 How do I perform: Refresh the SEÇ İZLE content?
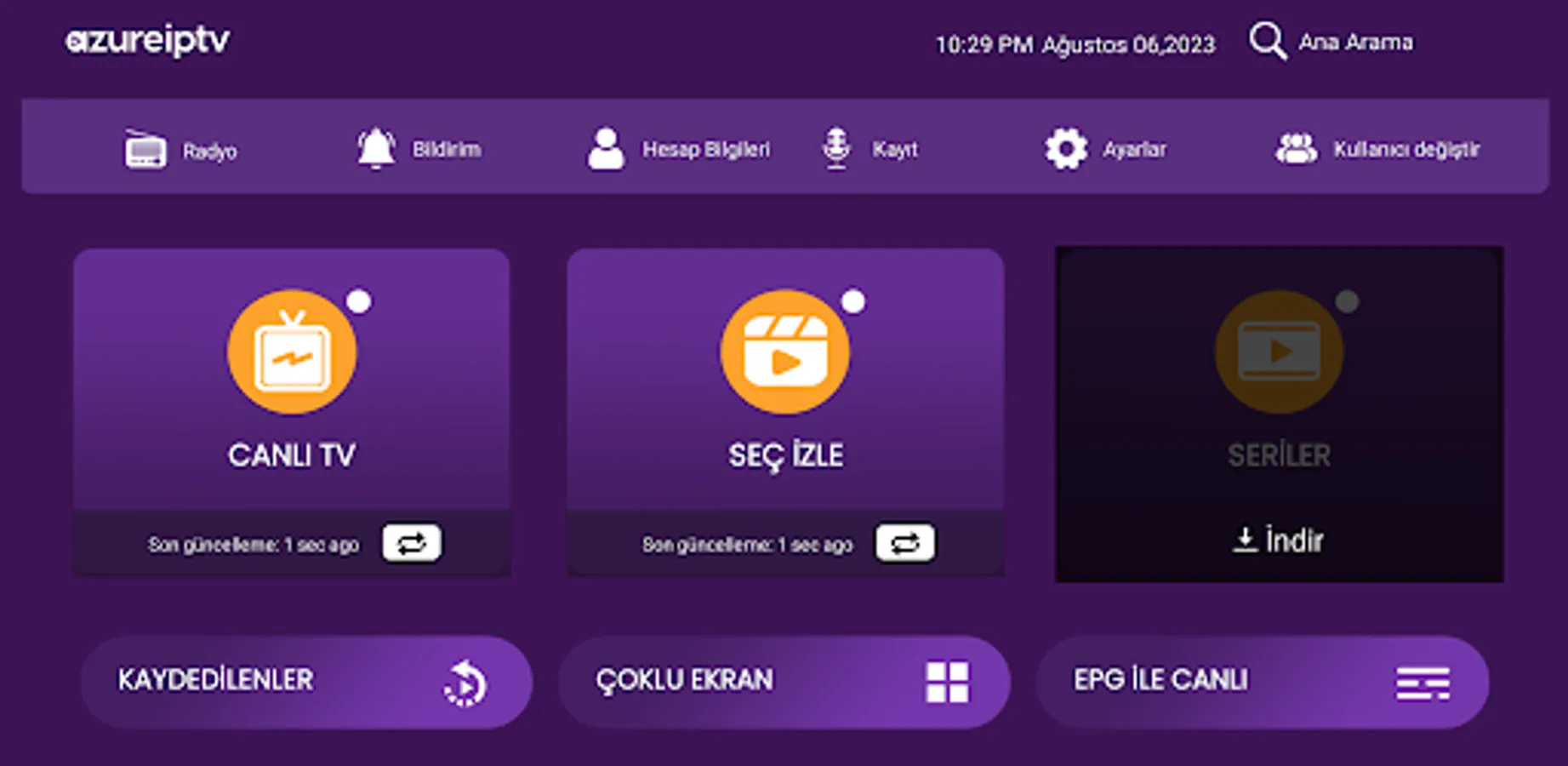[904, 542]
